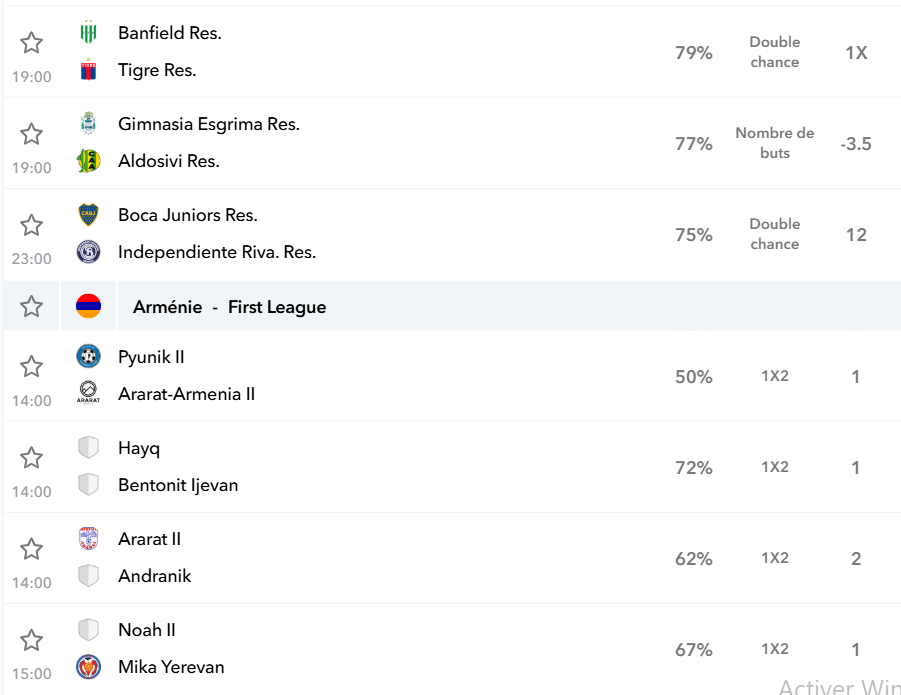Favorite the Arménie First League competition
The height and width of the screenshot is (695, 901).
point(31,306)
